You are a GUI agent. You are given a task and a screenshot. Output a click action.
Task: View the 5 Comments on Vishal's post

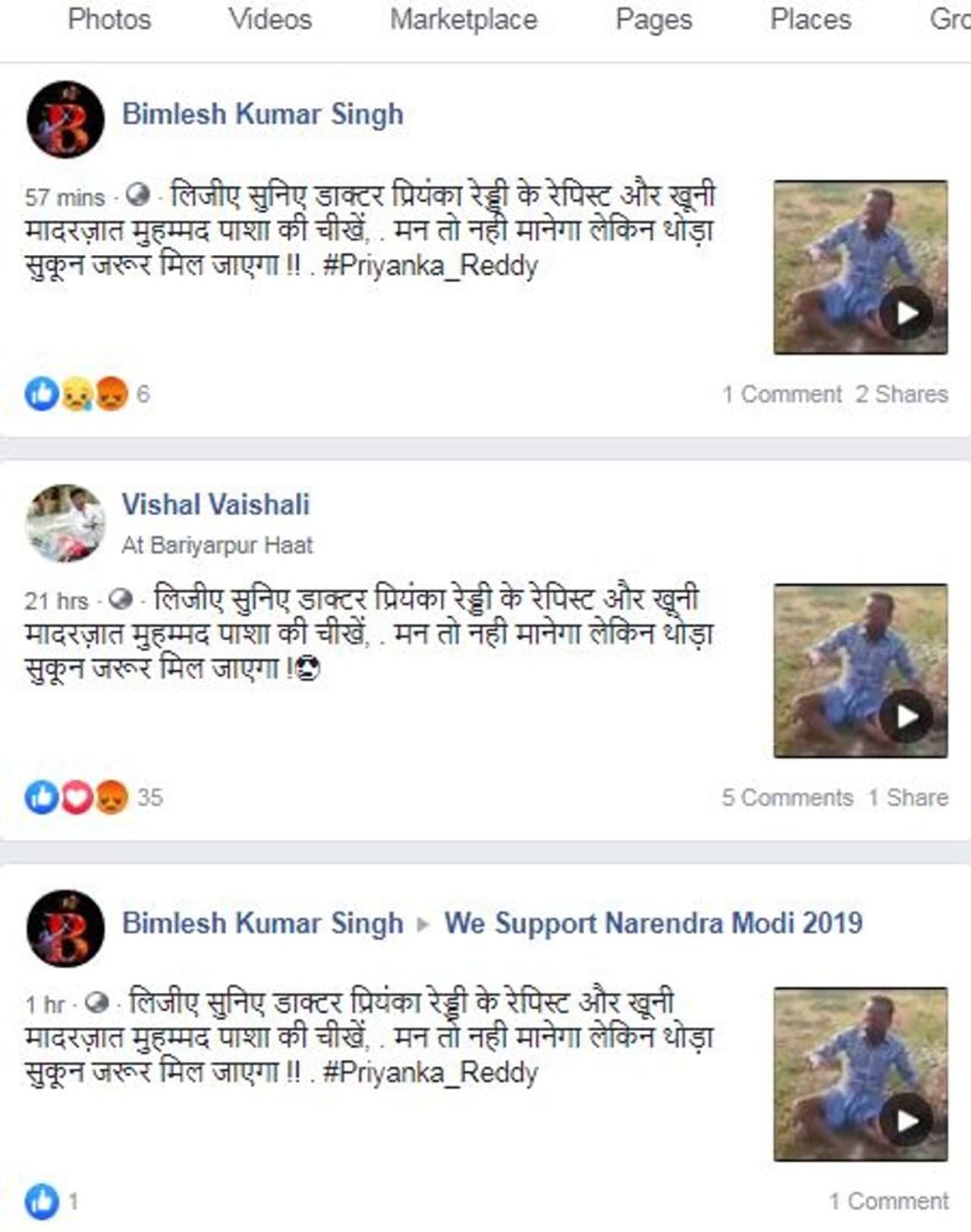(787, 798)
